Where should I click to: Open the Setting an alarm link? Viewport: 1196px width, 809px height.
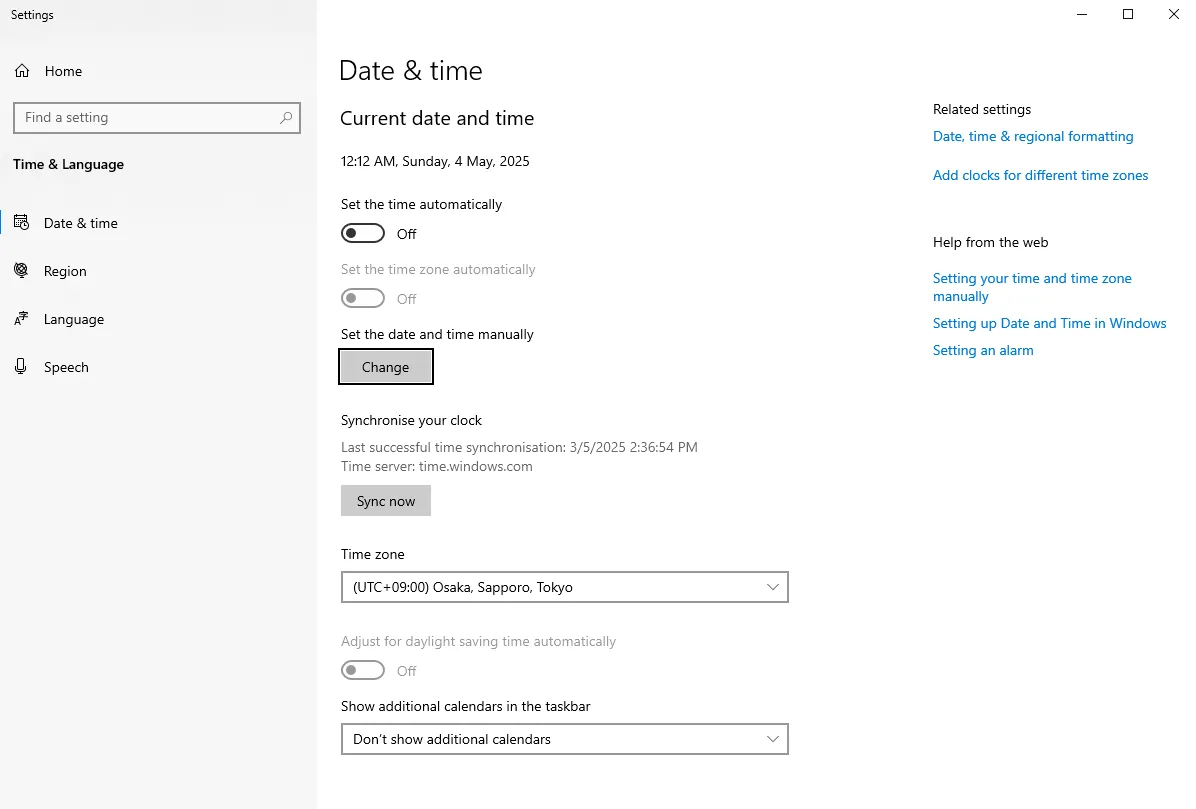pos(983,350)
